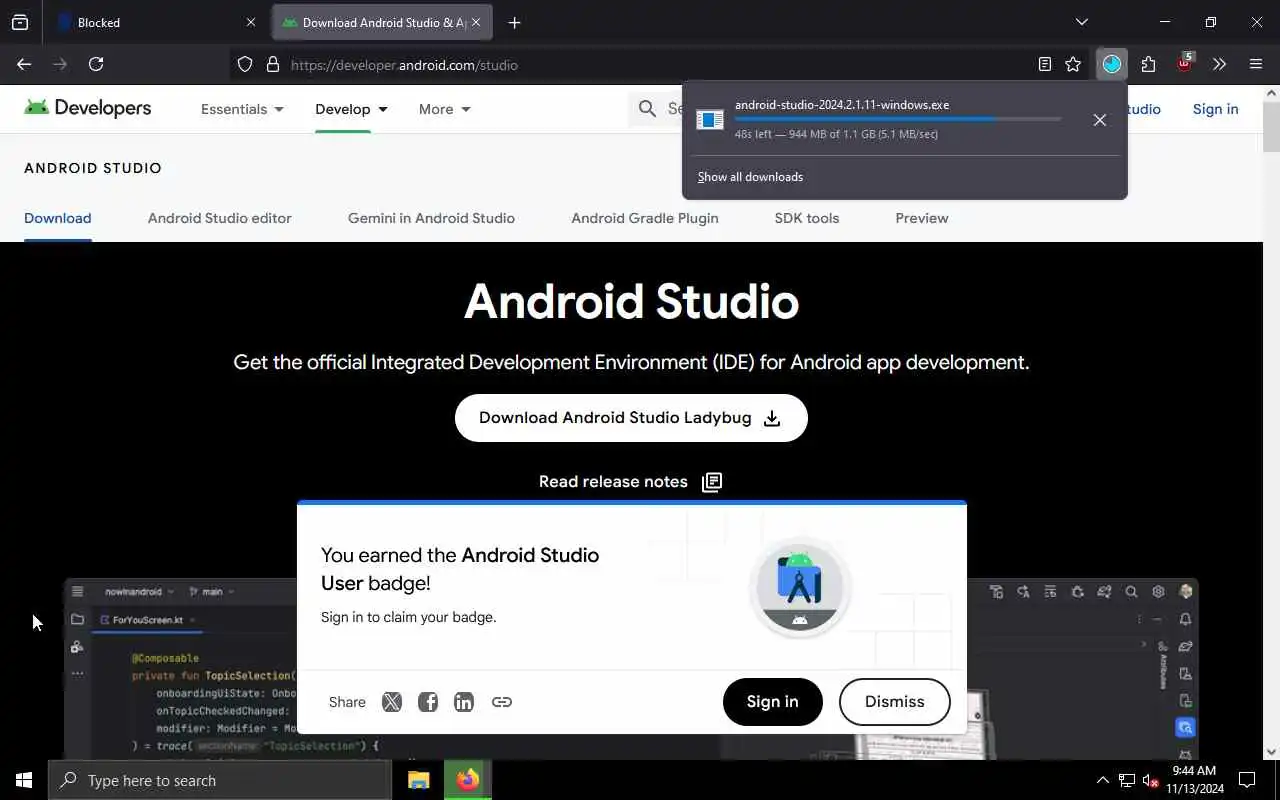This screenshot has height=800, width=1280.
Task: Cancel the android-studio exe download
Action: 1099,120
